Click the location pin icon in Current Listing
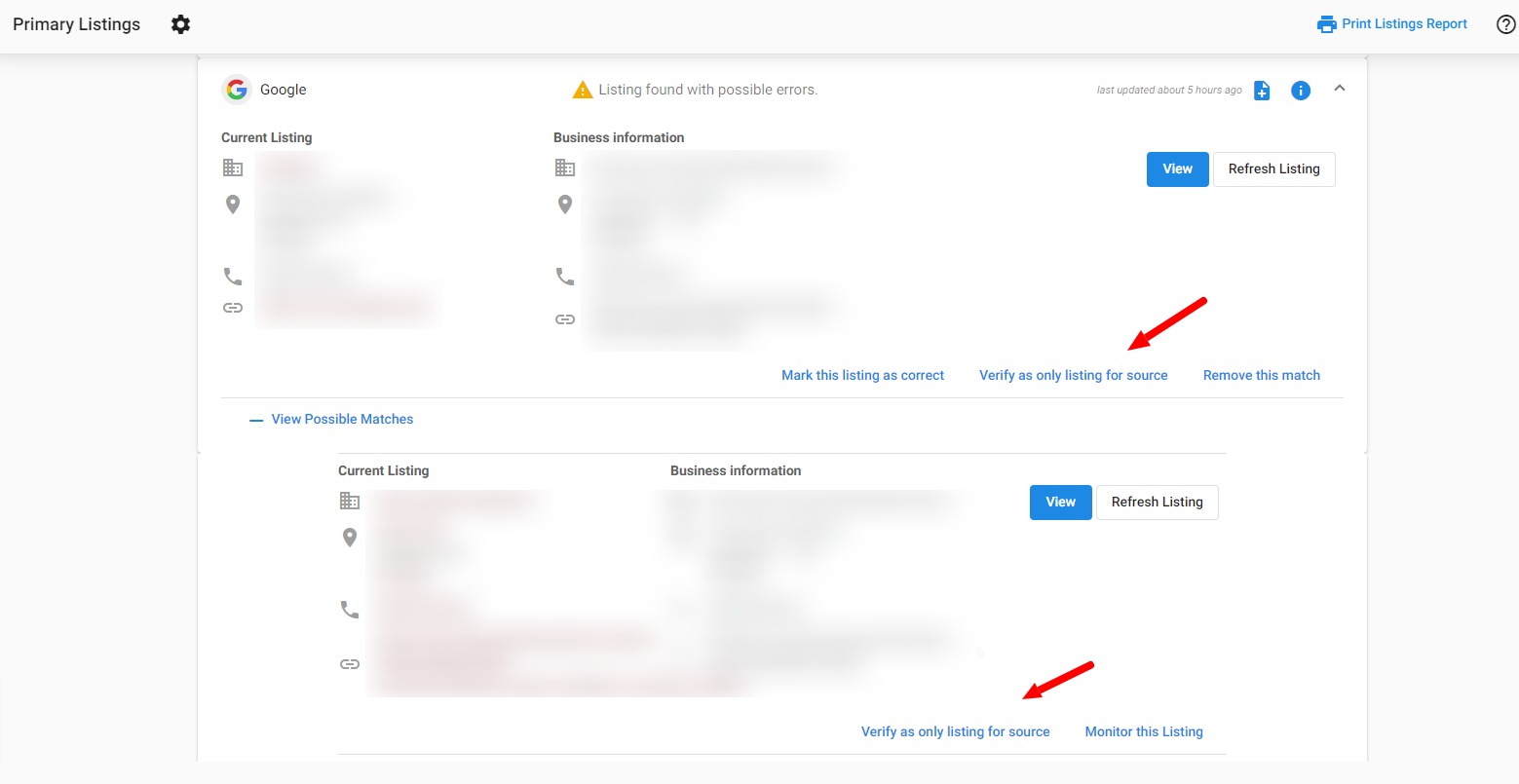Image resolution: width=1519 pixels, height=784 pixels. (x=232, y=204)
